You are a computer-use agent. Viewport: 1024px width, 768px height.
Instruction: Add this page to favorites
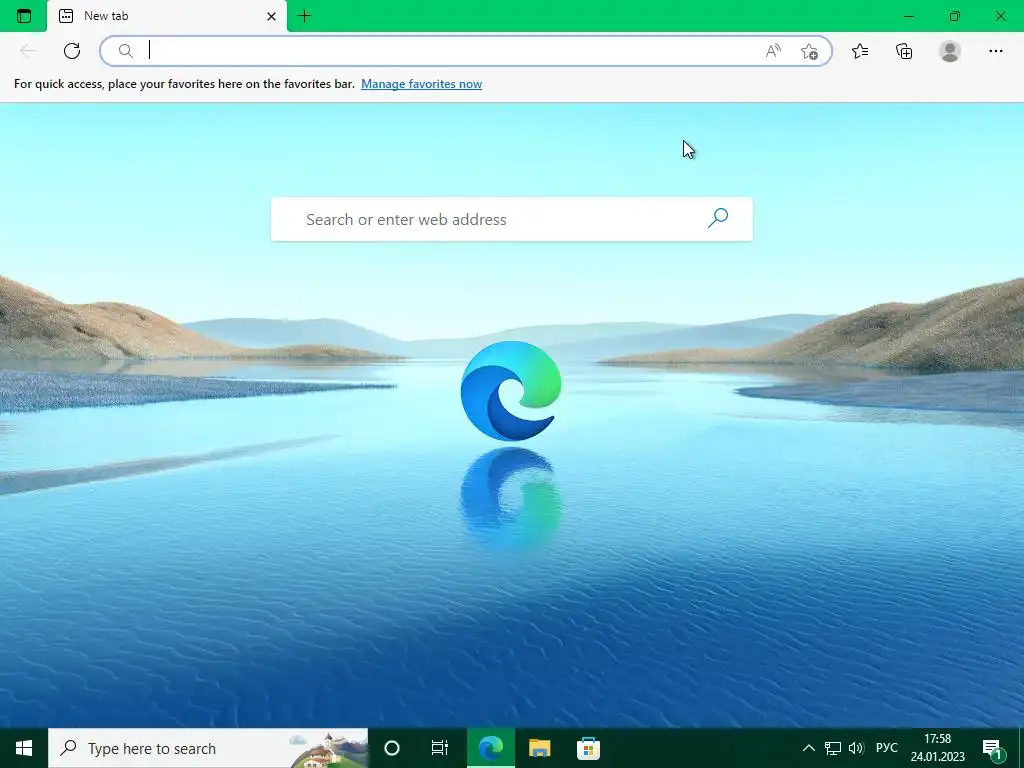pyautogui.click(x=809, y=51)
